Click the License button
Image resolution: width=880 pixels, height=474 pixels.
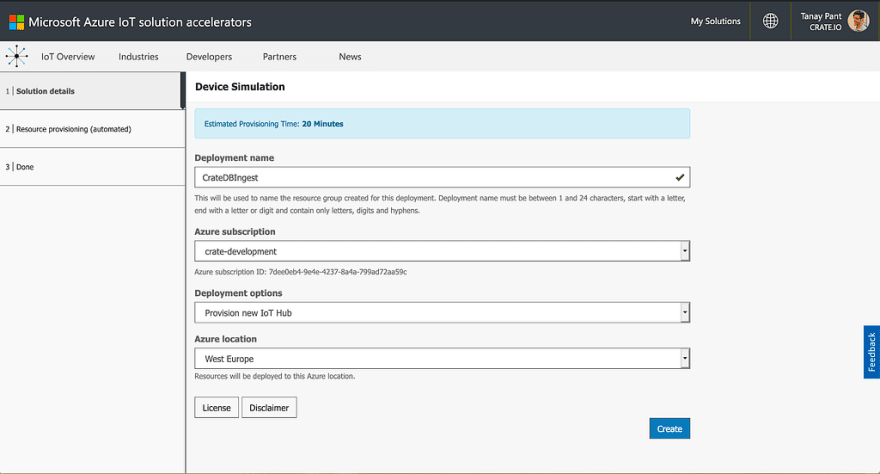click(x=217, y=408)
